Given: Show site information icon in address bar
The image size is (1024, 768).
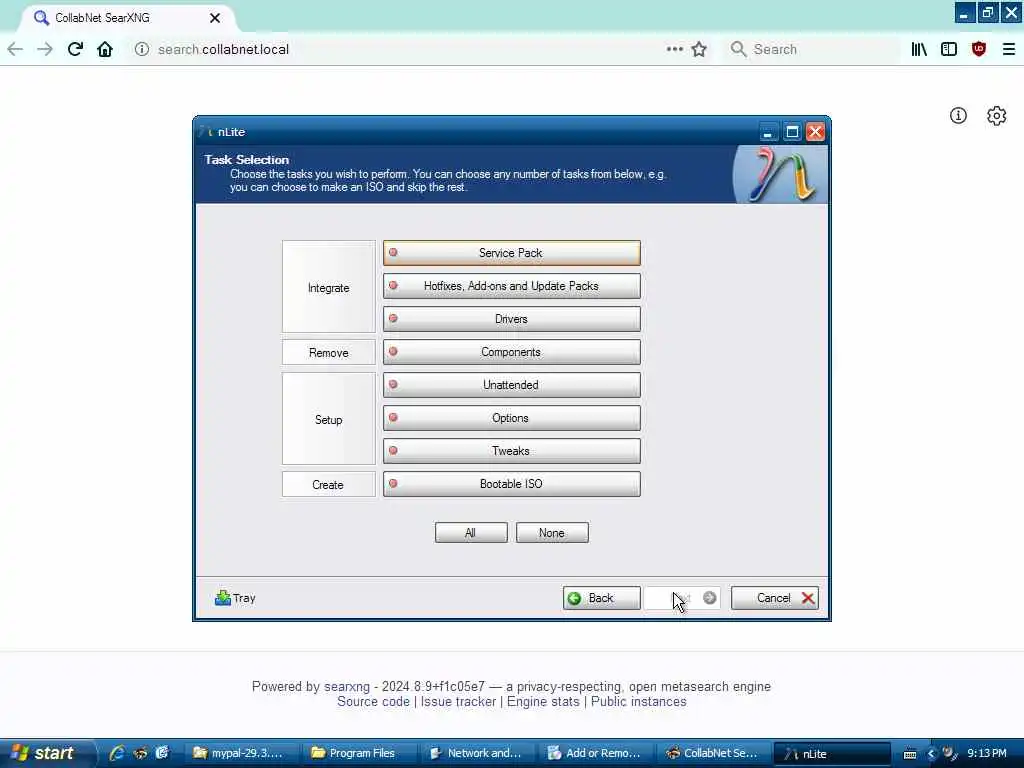Looking at the screenshot, I should click(x=142, y=49).
